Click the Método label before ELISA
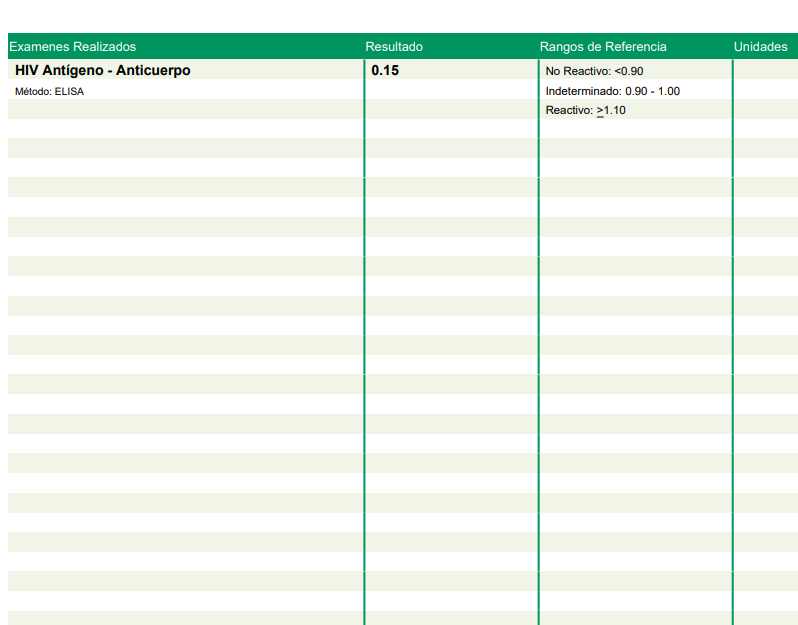 point(33,92)
